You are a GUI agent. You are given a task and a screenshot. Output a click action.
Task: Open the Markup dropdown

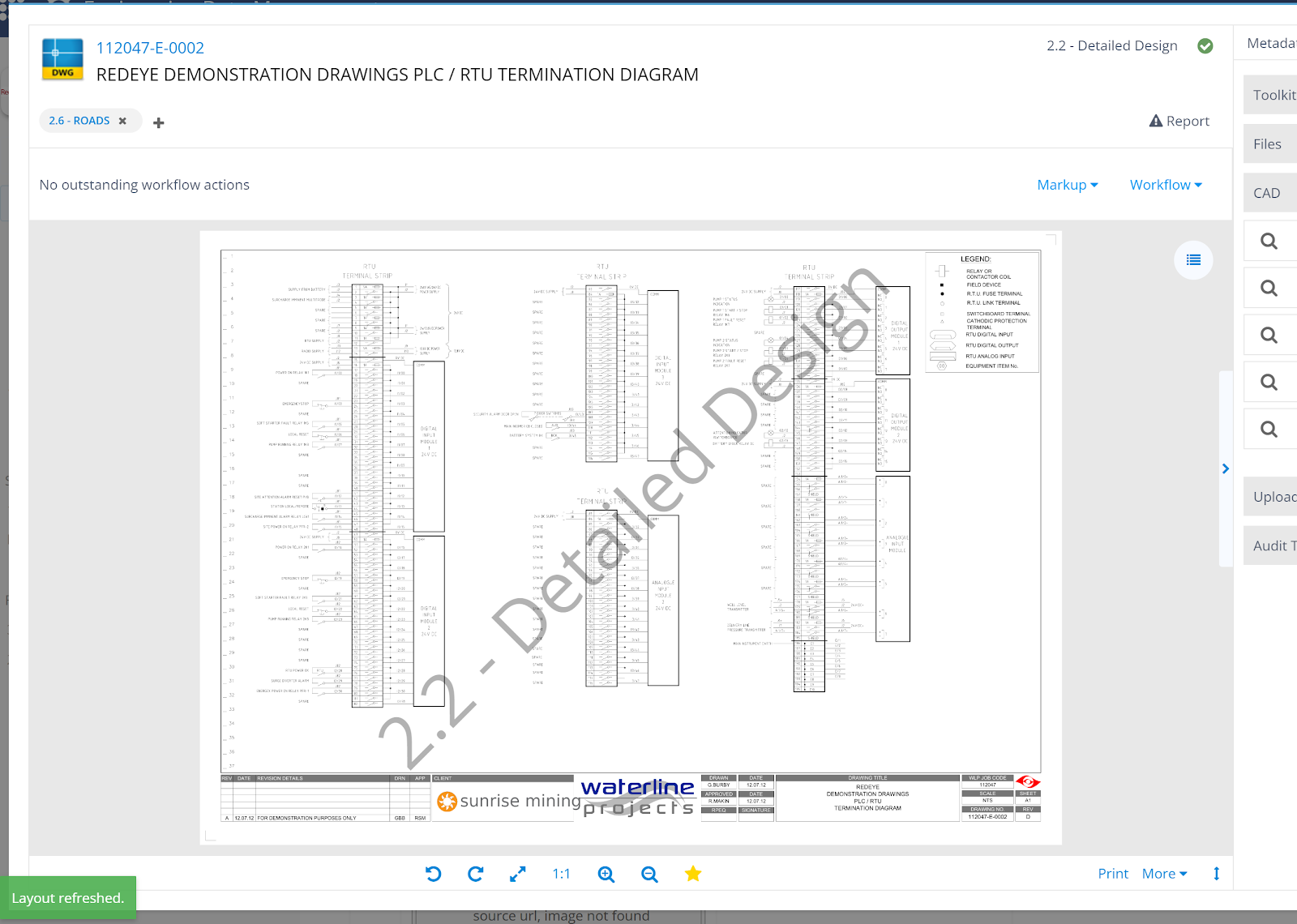tap(1068, 185)
